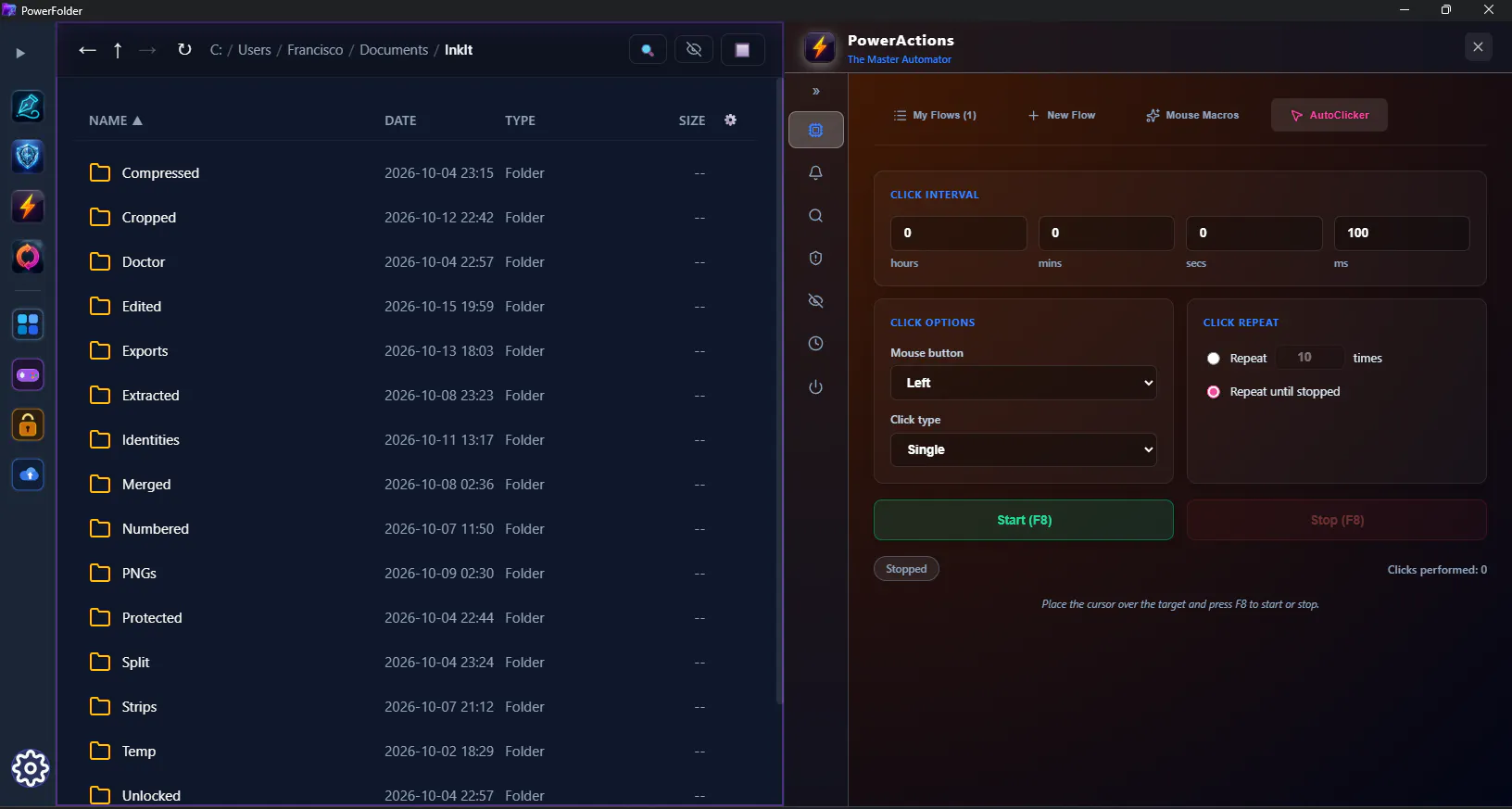Click the Start (F8) button
This screenshot has width=1512, height=809.
(1024, 520)
